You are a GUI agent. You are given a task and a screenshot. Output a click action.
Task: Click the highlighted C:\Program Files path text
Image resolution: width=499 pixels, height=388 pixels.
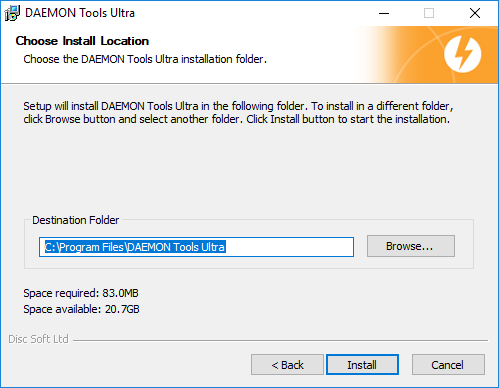click(x=135, y=247)
